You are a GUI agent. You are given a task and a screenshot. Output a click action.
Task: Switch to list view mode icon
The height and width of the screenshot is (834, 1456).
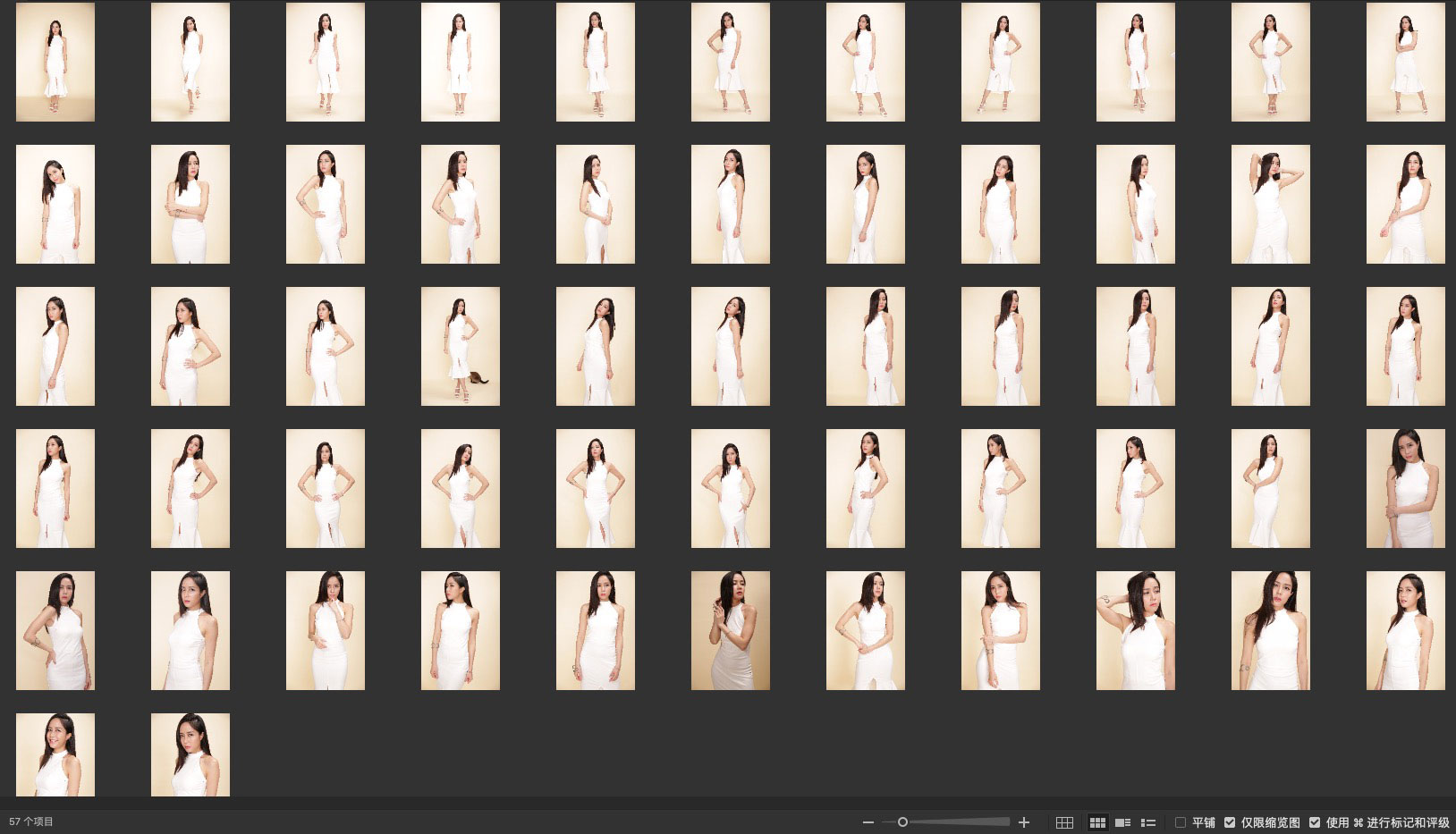1148,822
